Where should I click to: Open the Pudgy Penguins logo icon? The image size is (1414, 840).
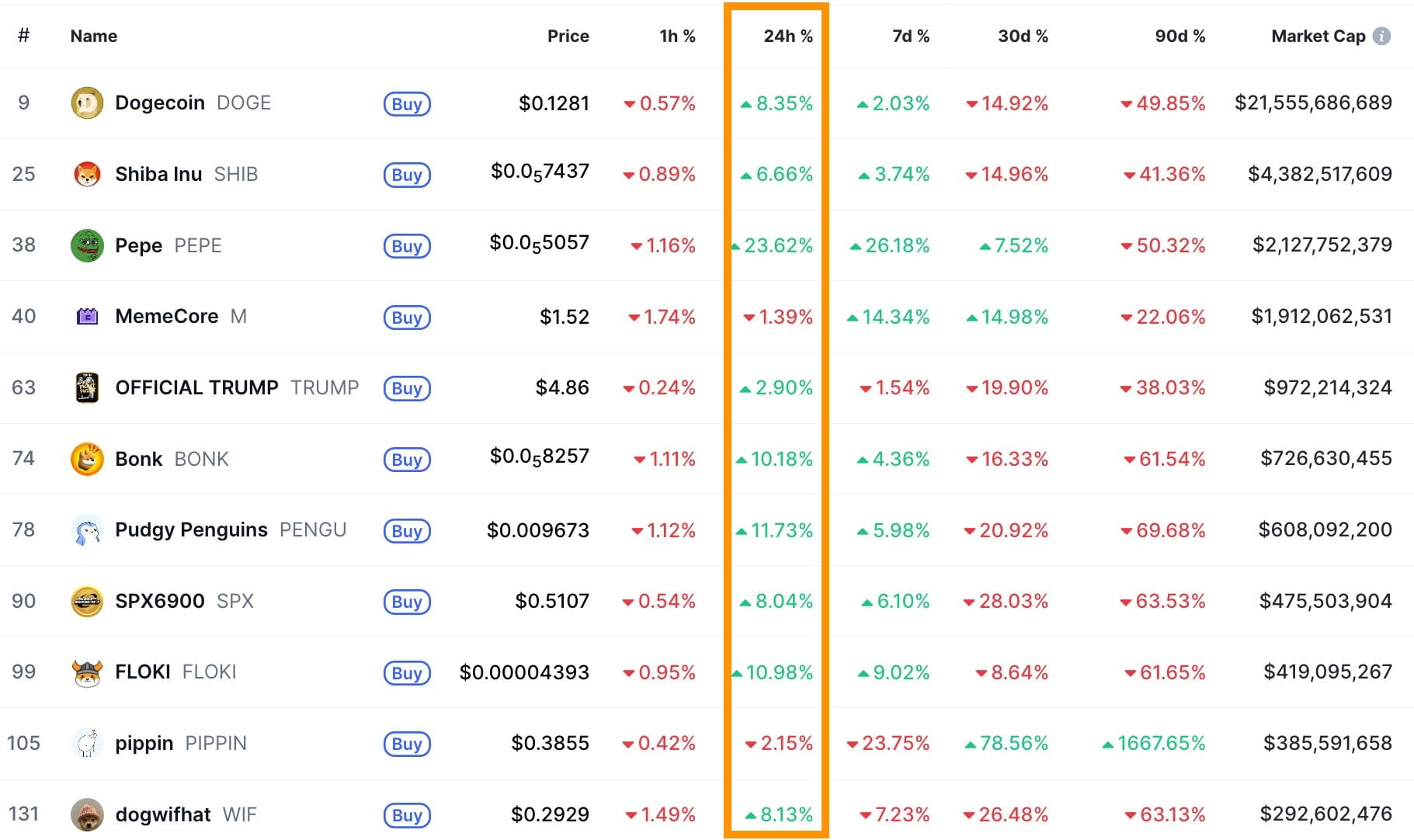[x=87, y=530]
